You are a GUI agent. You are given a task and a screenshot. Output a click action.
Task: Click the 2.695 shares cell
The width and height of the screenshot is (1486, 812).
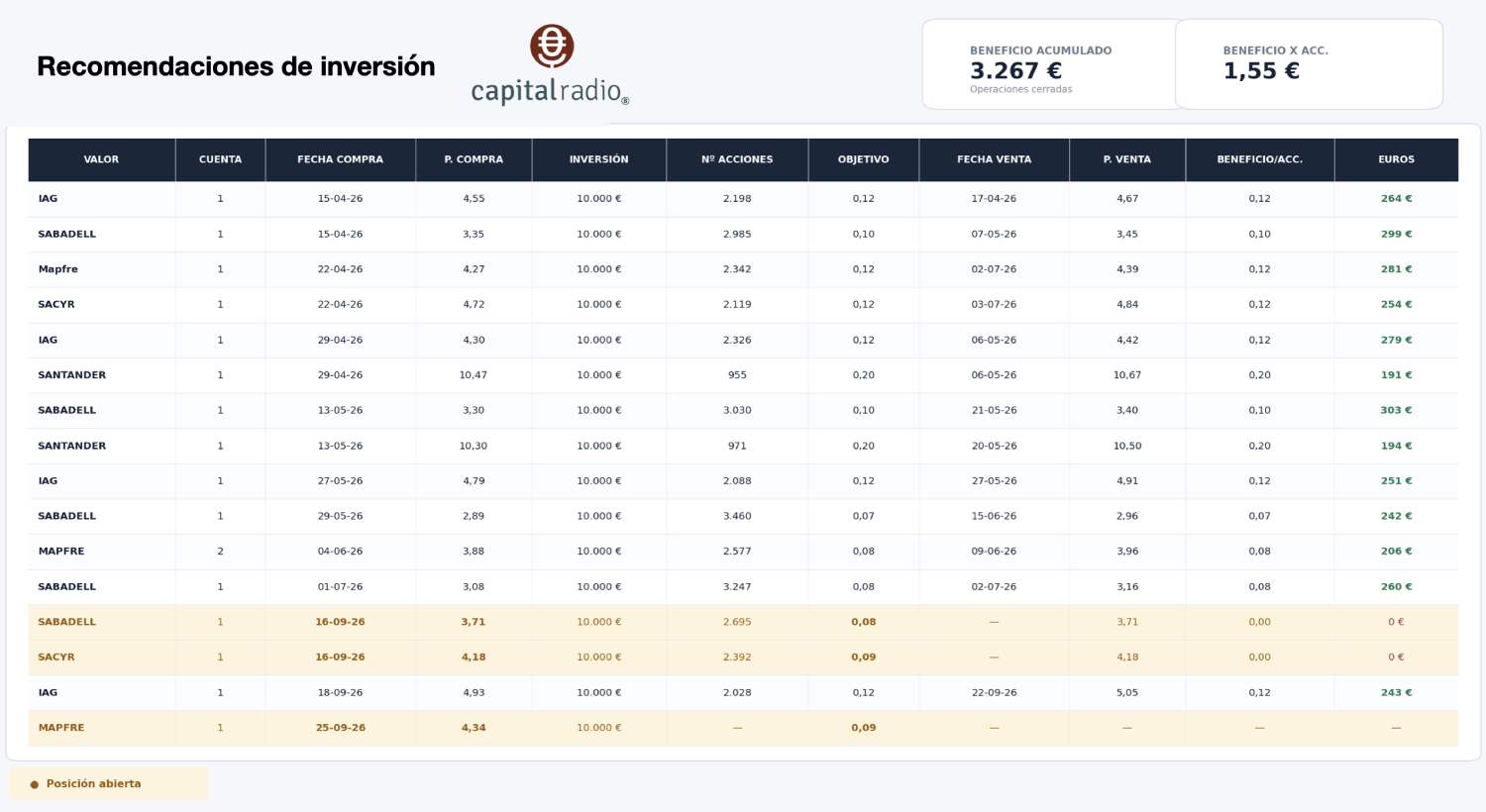tap(737, 622)
